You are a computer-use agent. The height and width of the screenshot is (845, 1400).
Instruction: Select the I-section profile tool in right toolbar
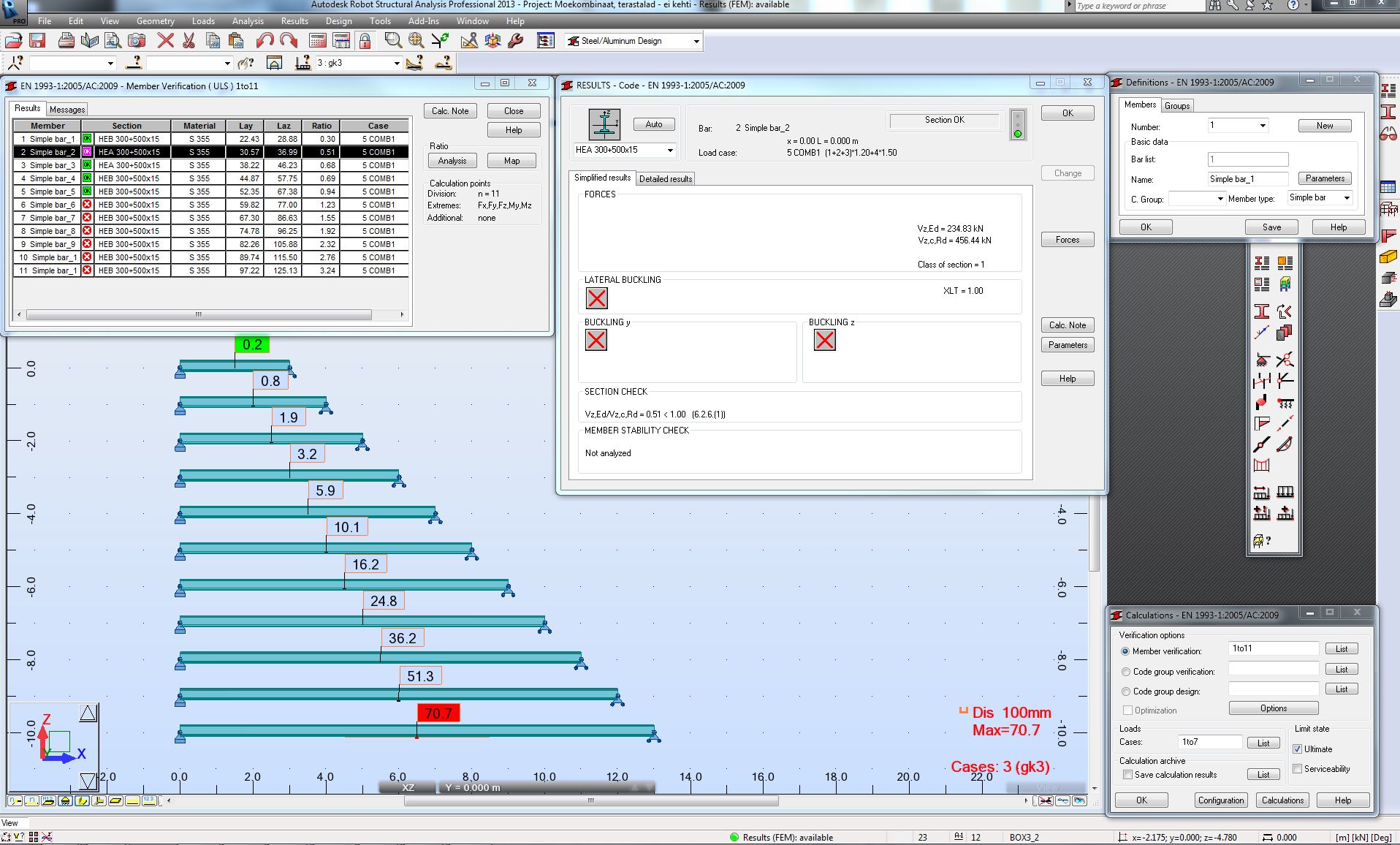(x=1261, y=310)
